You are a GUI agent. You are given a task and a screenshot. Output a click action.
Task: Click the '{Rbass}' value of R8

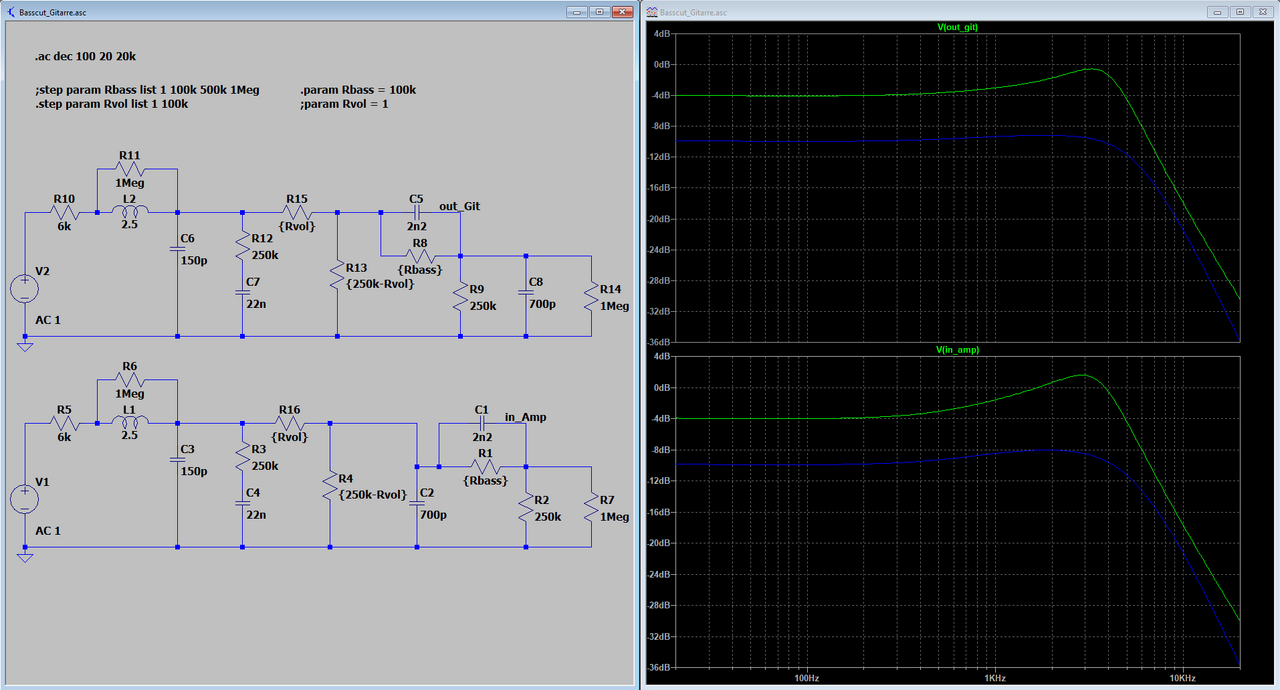point(418,271)
